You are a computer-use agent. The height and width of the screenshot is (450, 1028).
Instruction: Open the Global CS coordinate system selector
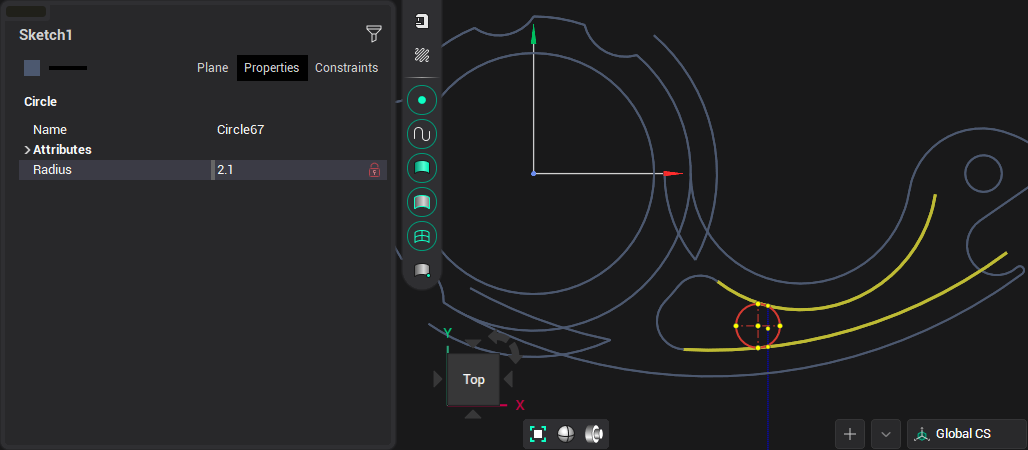(966, 434)
